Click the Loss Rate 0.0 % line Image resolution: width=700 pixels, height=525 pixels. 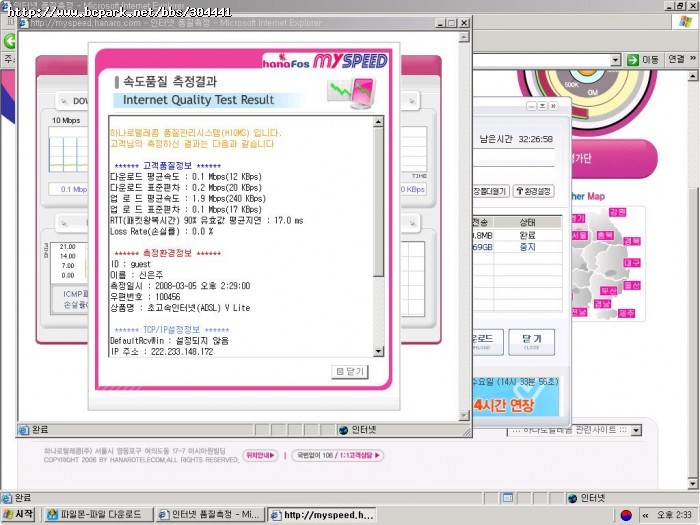tap(162, 231)
